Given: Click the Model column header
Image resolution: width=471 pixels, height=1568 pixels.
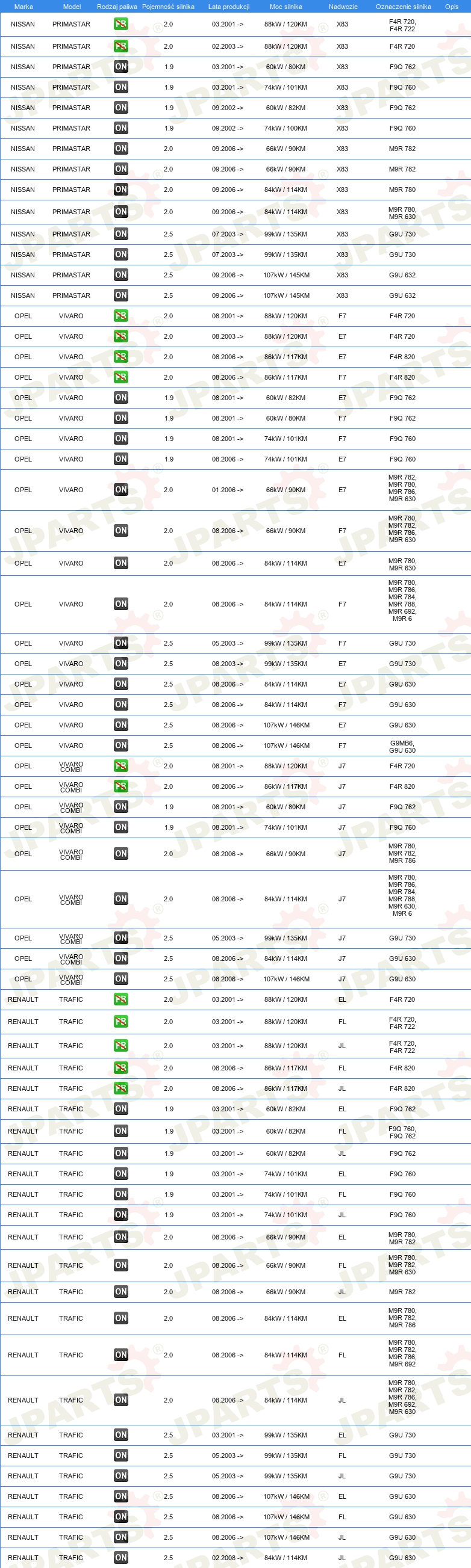Looking at the screenshot, I should pyautogui.click(x=72, y=7).
